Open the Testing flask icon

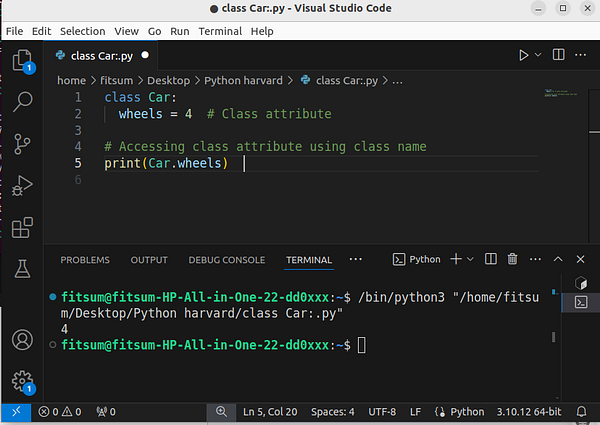[x=22, y=269]
